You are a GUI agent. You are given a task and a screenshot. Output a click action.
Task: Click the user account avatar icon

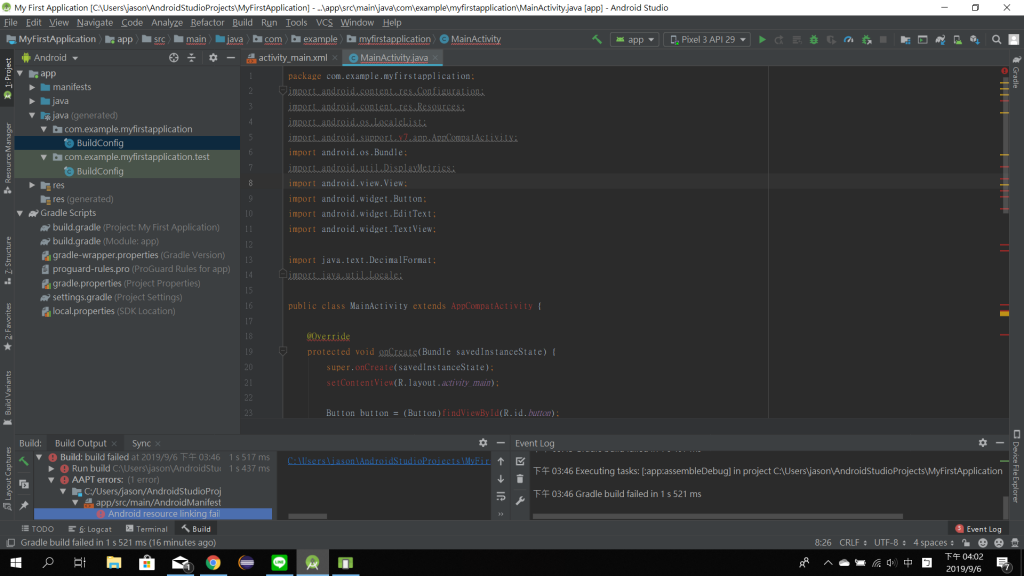[1014, 39]
